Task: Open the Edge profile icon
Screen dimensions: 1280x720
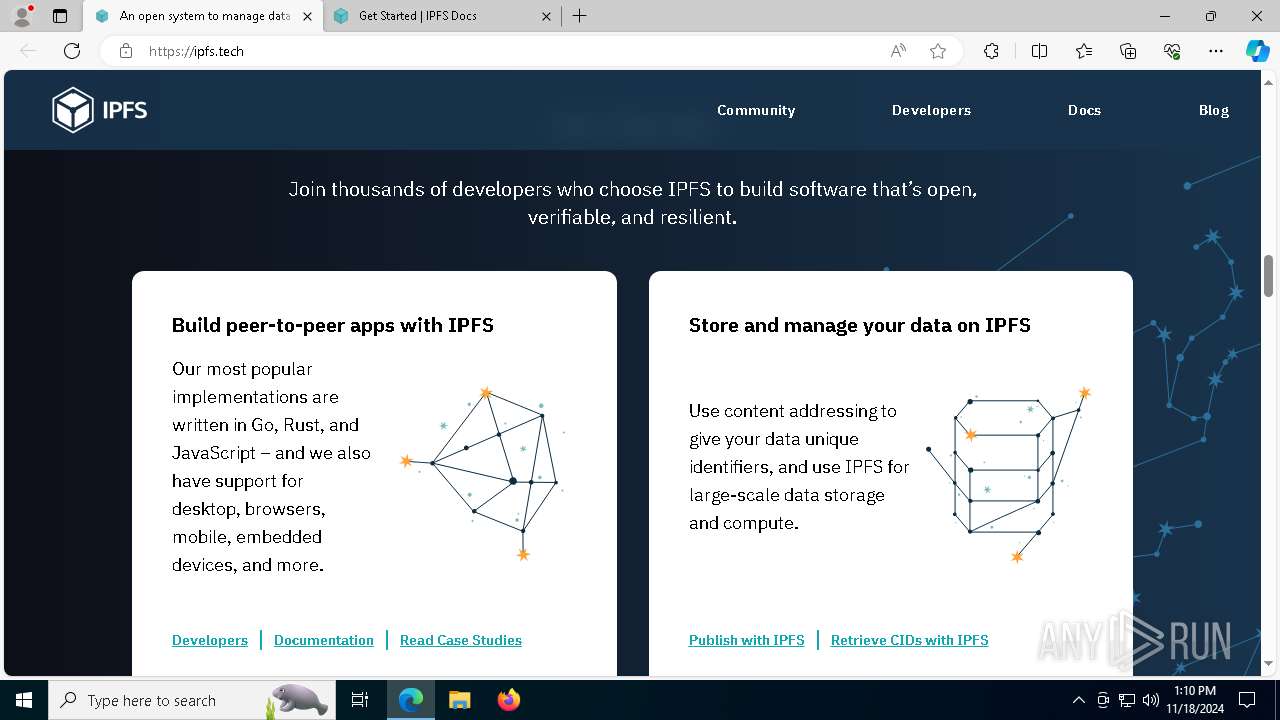Action: [22, 16]
